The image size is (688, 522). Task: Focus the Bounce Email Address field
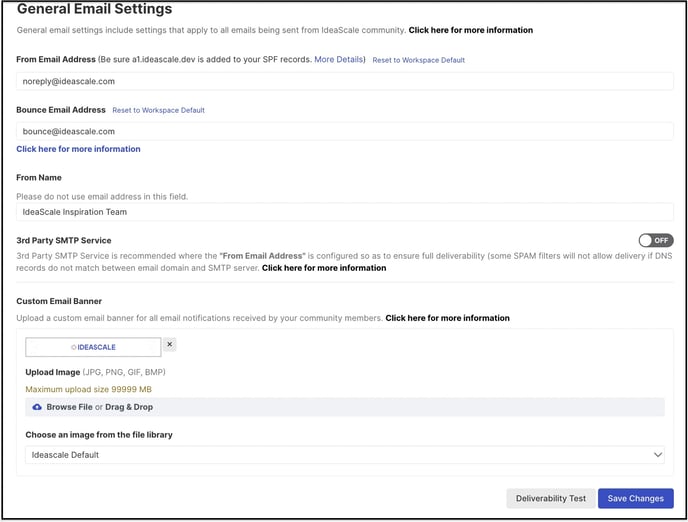coord(345,131)
